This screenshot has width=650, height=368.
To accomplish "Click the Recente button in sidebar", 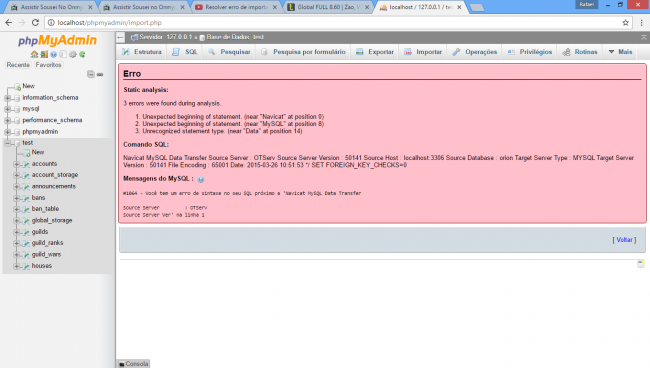I will 18,65.
